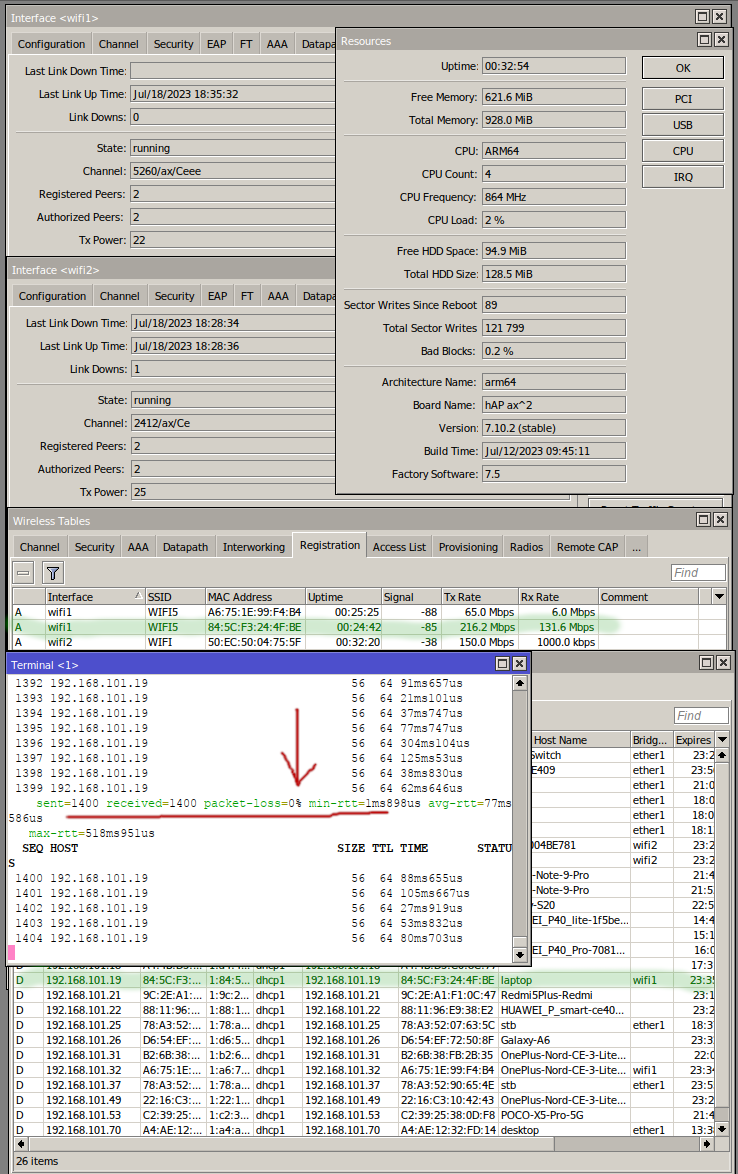Maximize the Wireless Tables window
738x1174 pixels.
(x=703, y=520)
